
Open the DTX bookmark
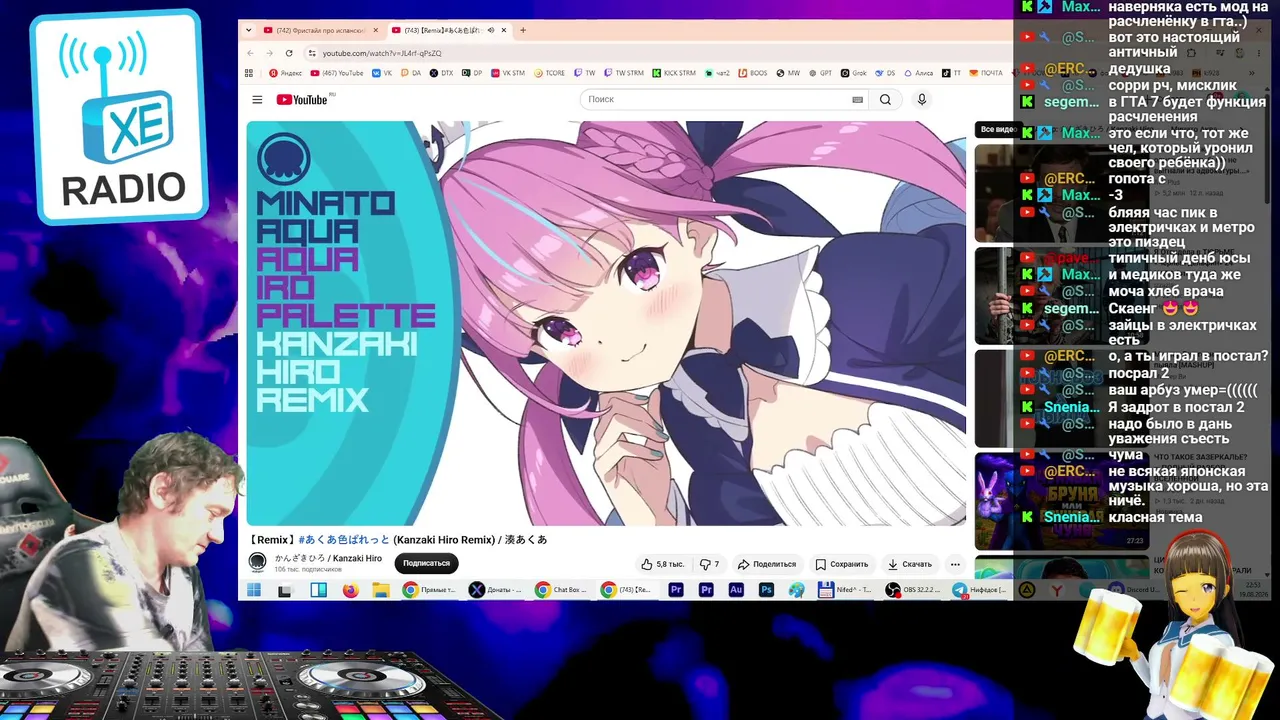441,73
